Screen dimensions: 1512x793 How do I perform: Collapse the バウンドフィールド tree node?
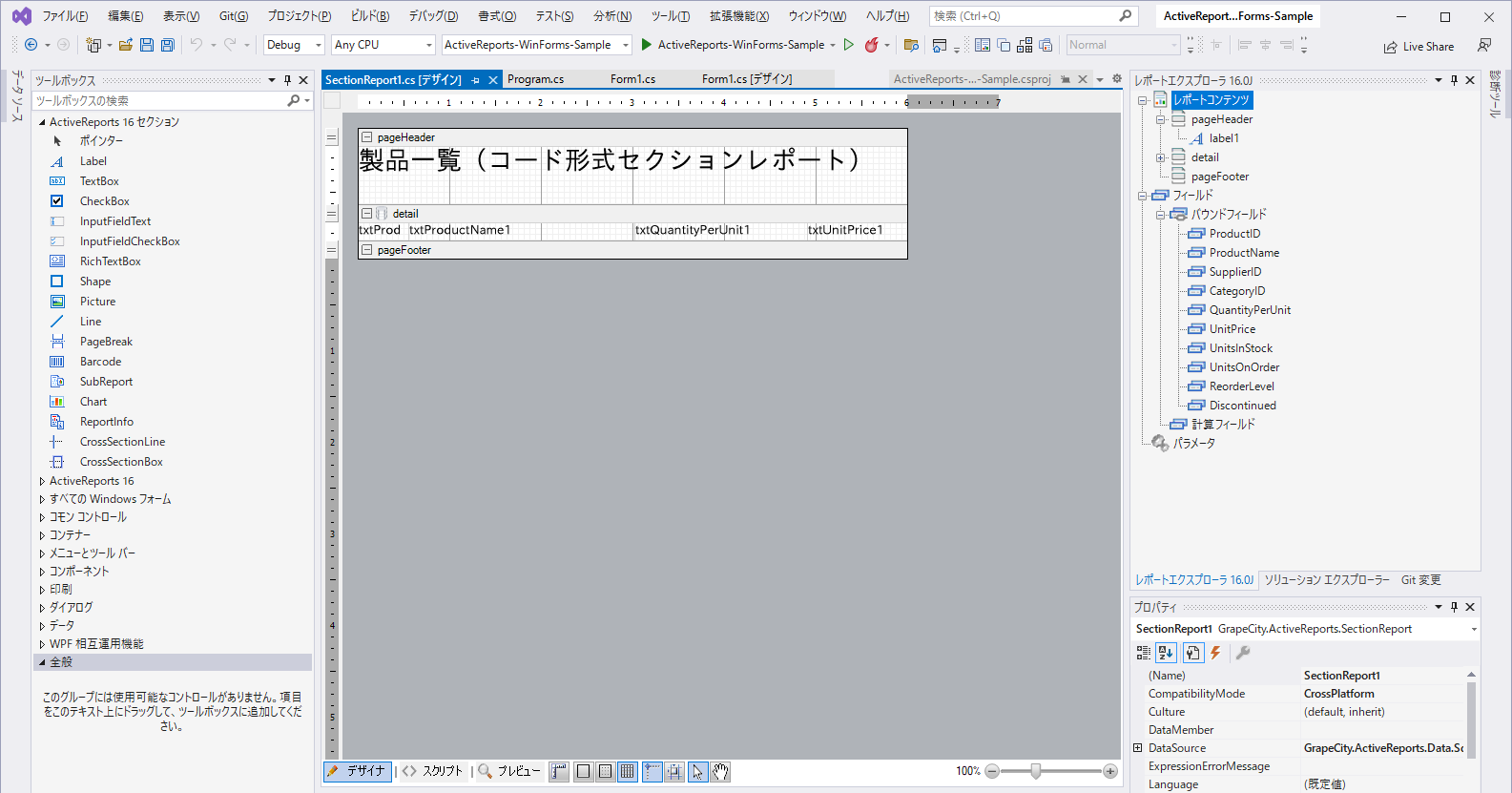1161,215
